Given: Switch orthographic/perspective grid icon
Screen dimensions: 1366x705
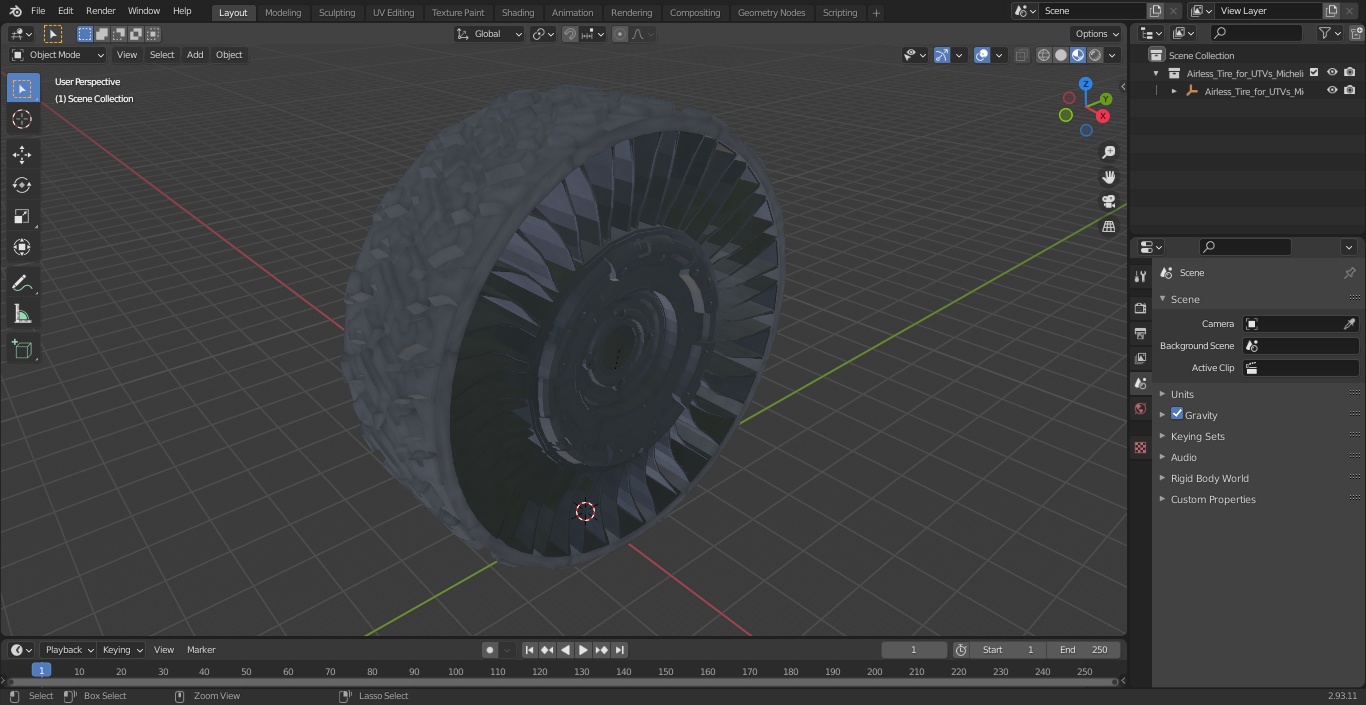Looking at the screenshot, I should [x=1108, y=227].
